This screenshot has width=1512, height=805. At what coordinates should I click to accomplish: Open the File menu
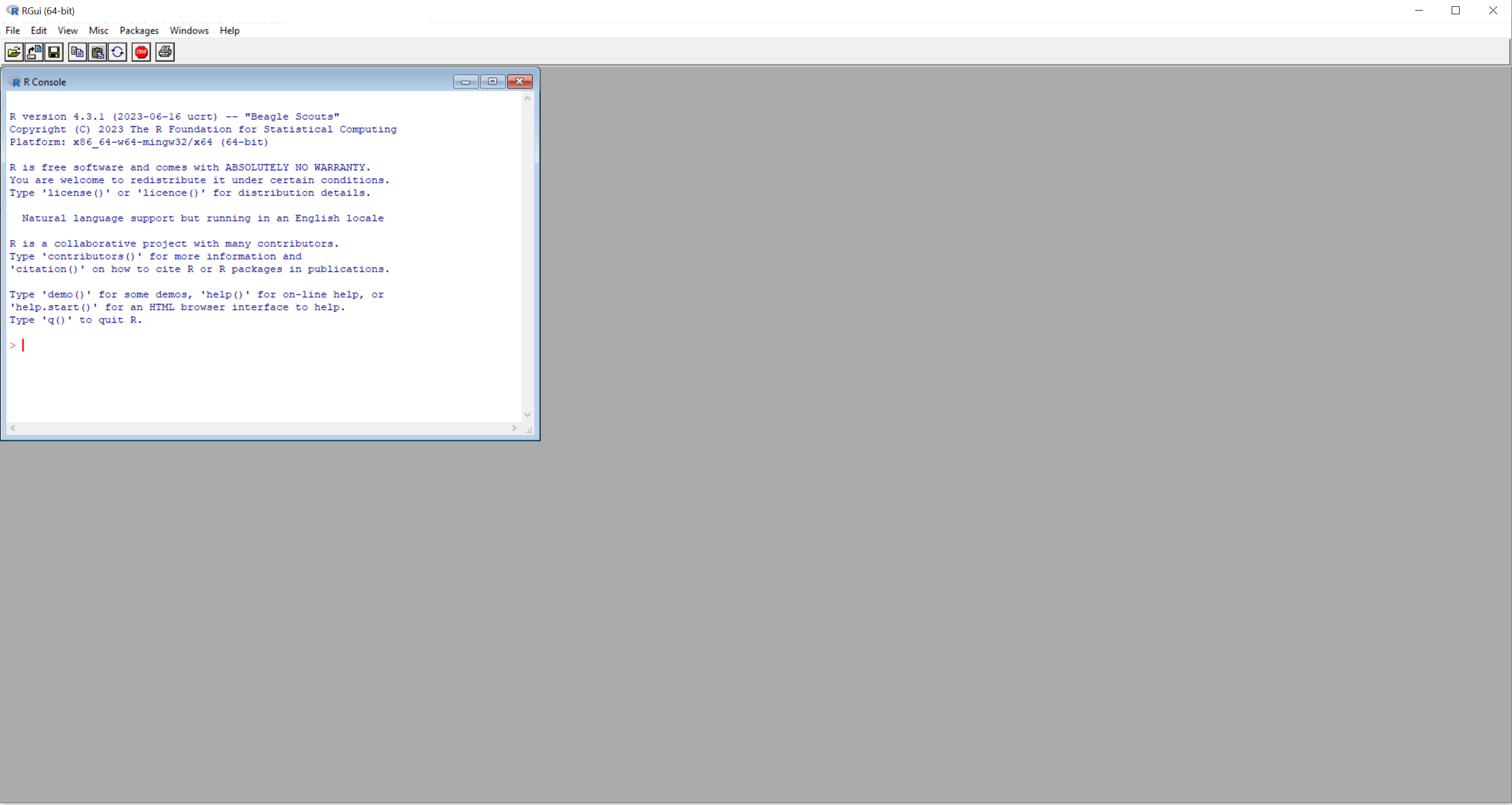(x=12, y=31)
